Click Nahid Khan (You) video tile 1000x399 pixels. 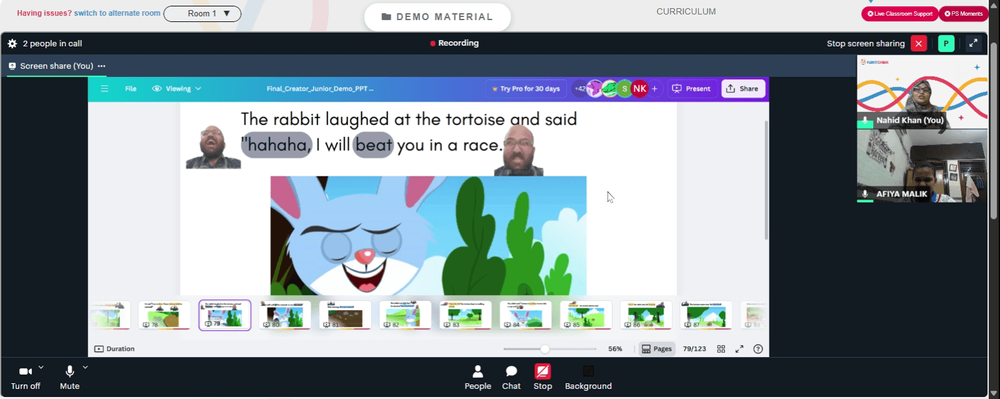(x=922, y=92)
